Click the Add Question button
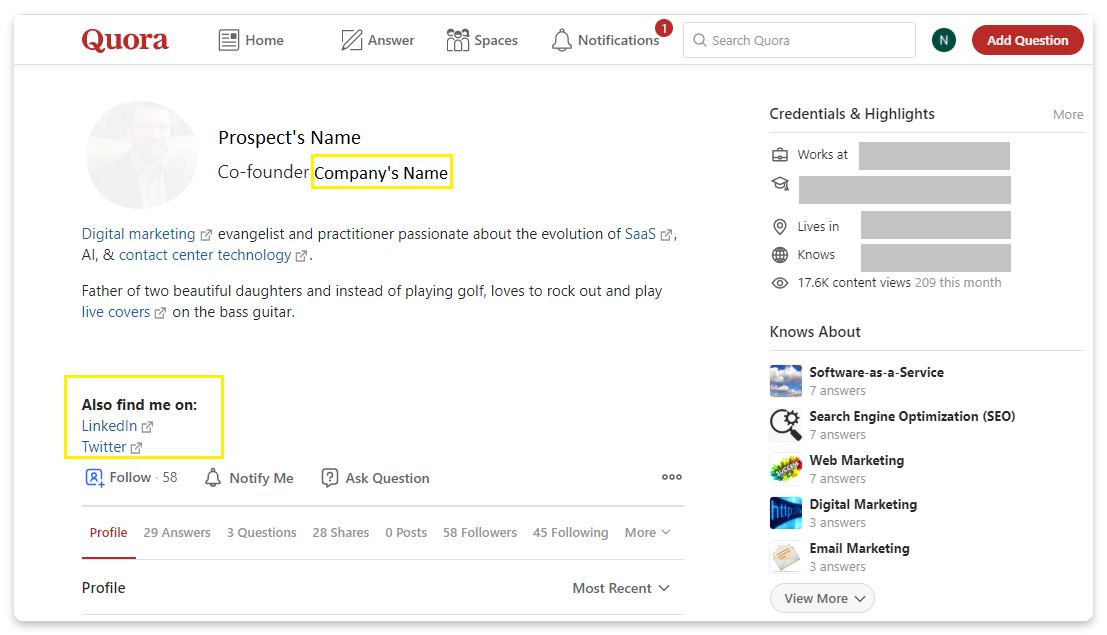This screenshot has width=1107, height=635. click(1027, 40)
